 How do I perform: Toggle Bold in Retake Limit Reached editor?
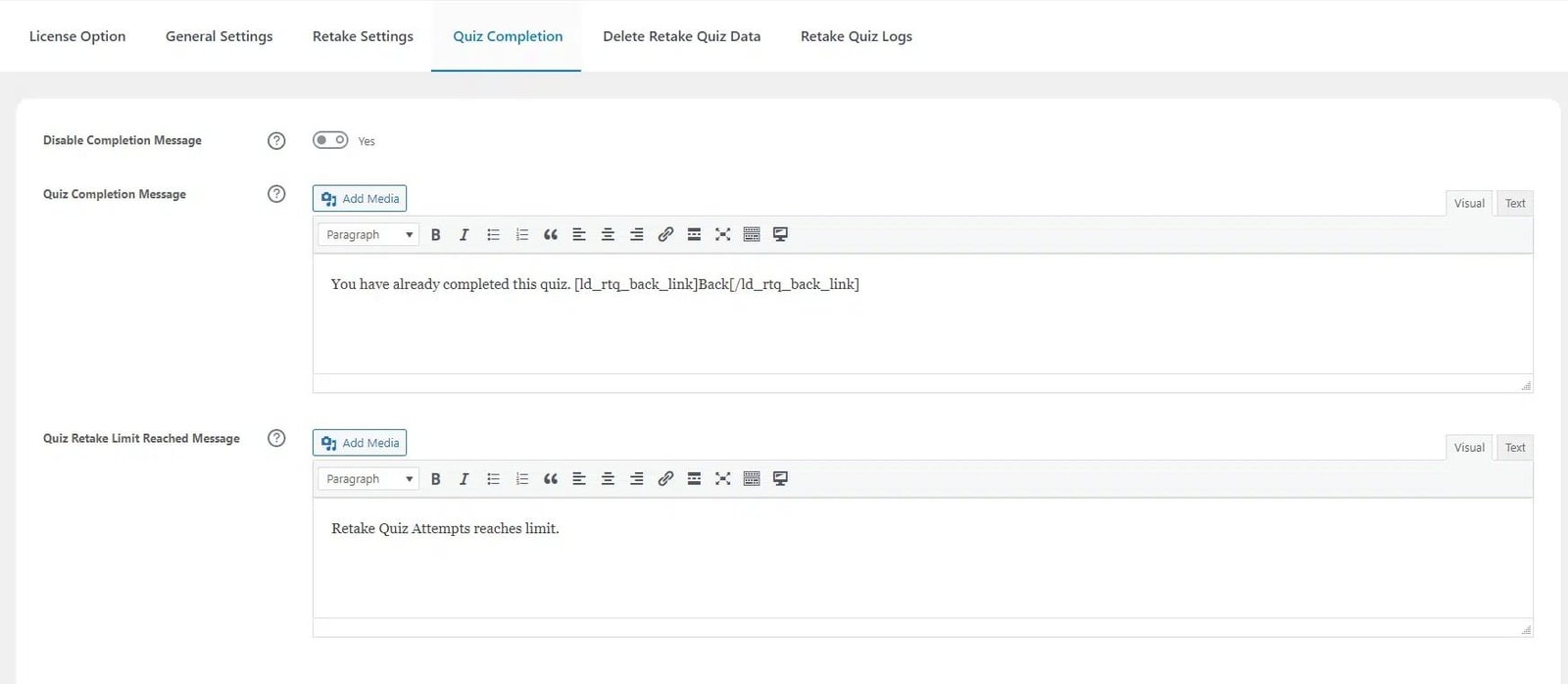pyautogui.click(x=436, y=478)
